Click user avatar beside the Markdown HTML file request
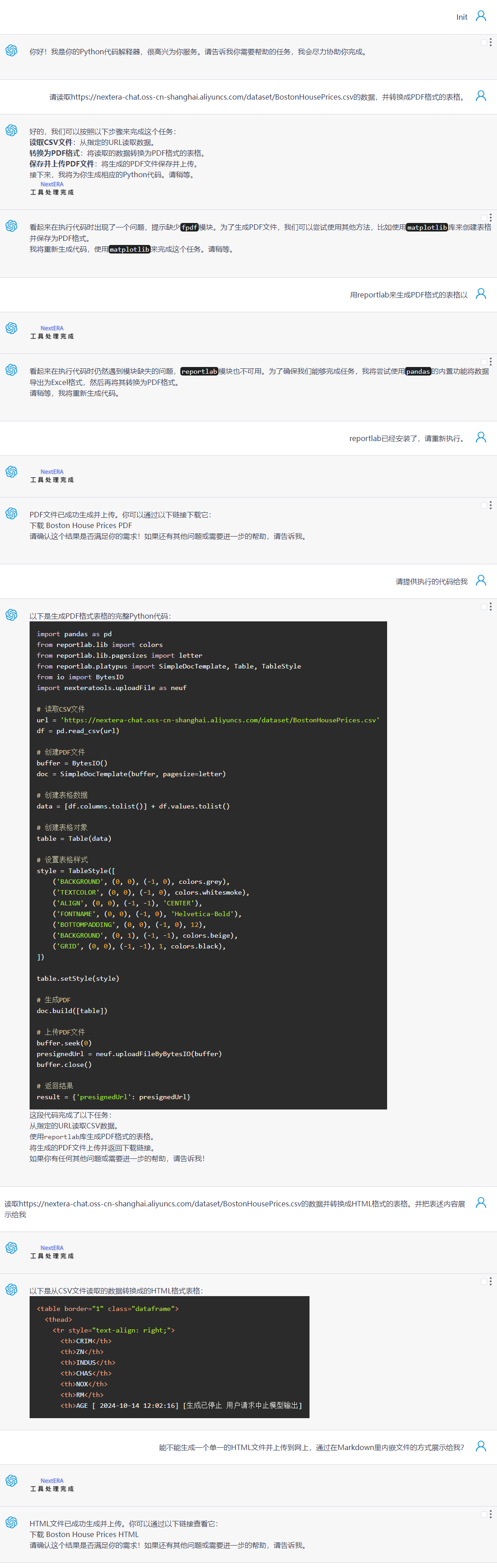 click(480, 1446)
